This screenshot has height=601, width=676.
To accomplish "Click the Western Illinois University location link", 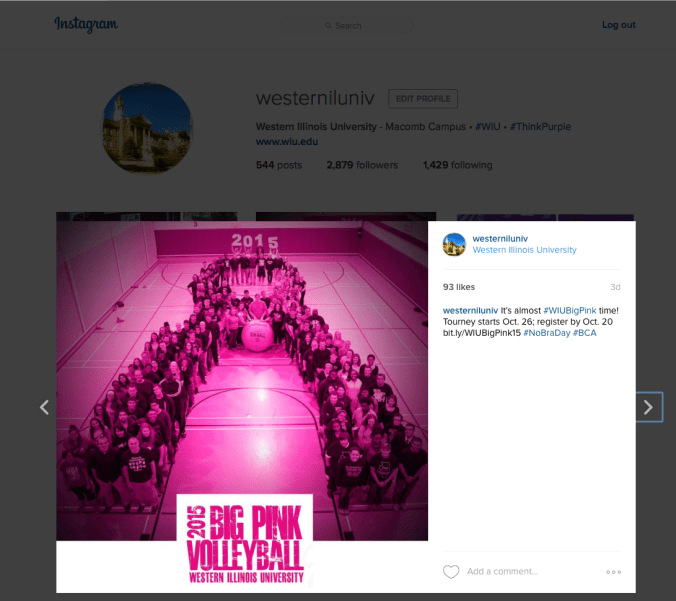I will pos(524,250).
